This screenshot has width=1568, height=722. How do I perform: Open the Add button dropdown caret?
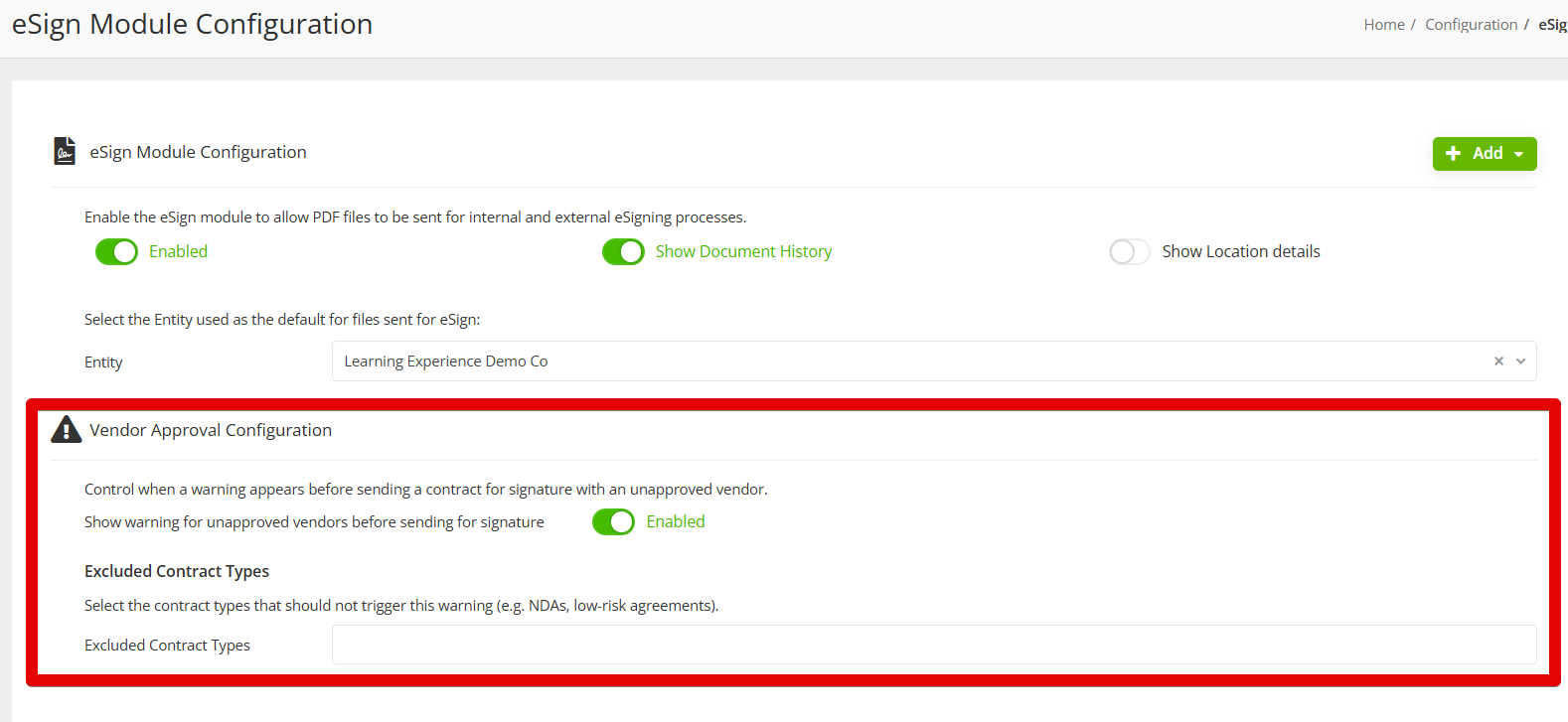pyautogui.click(x=1518, y=154)
